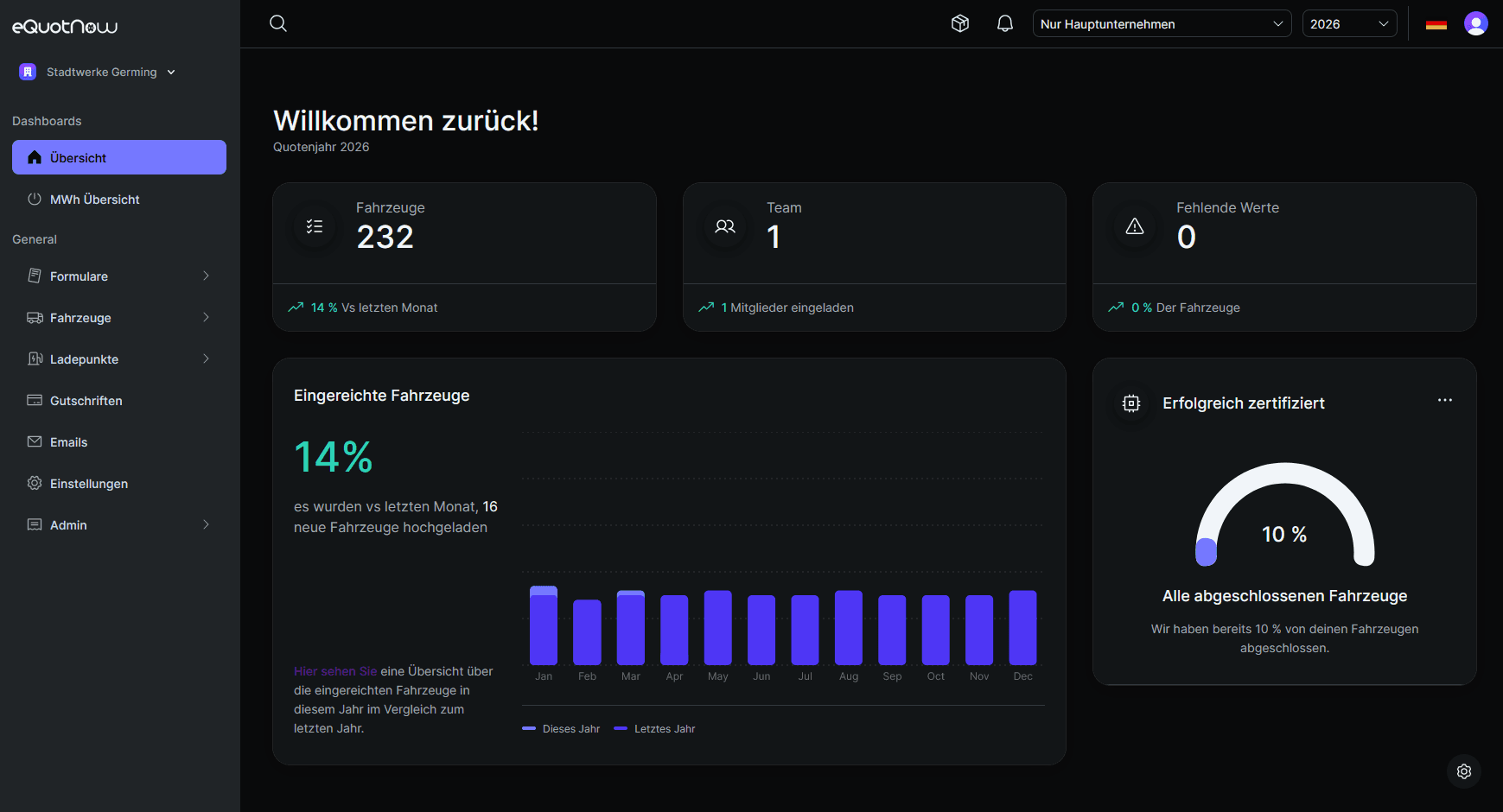Expand the Fahrzeuge submenu chevron
The image size is (1503, 812).
click(x=206, y=317)
